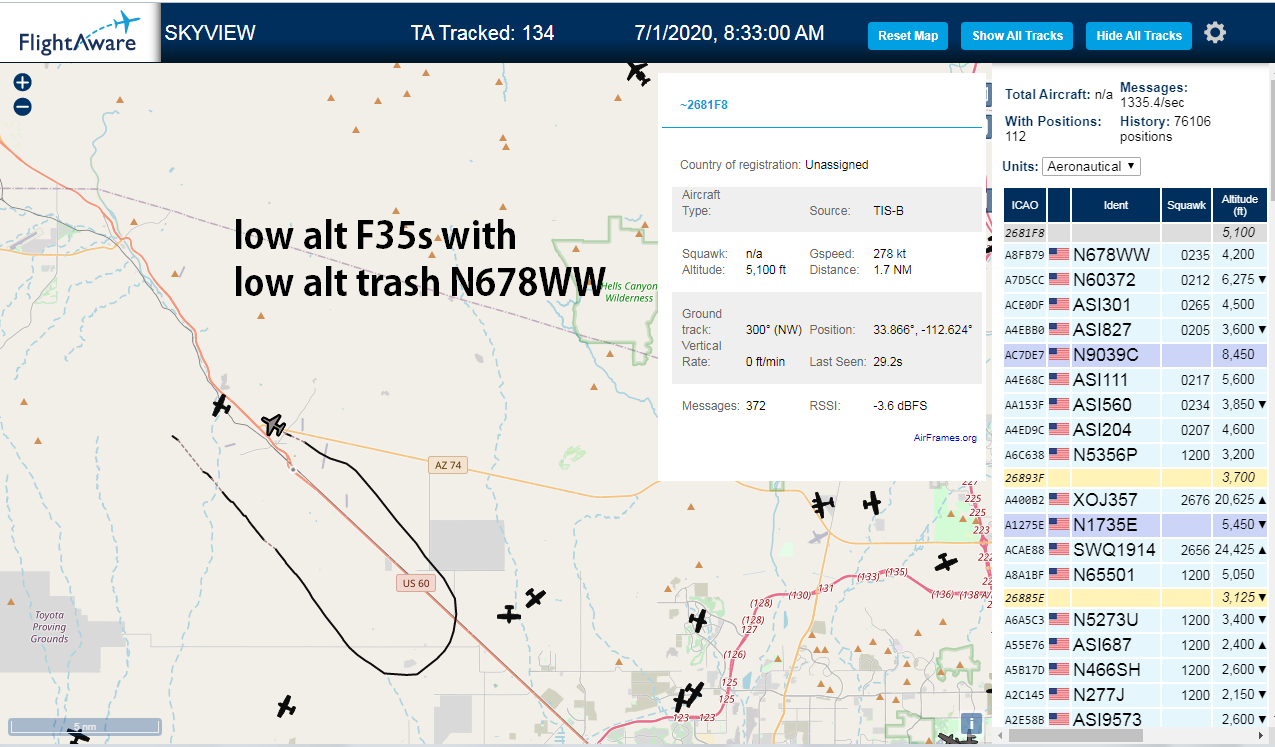Click US flag in N678WW row

[1059, 255]
